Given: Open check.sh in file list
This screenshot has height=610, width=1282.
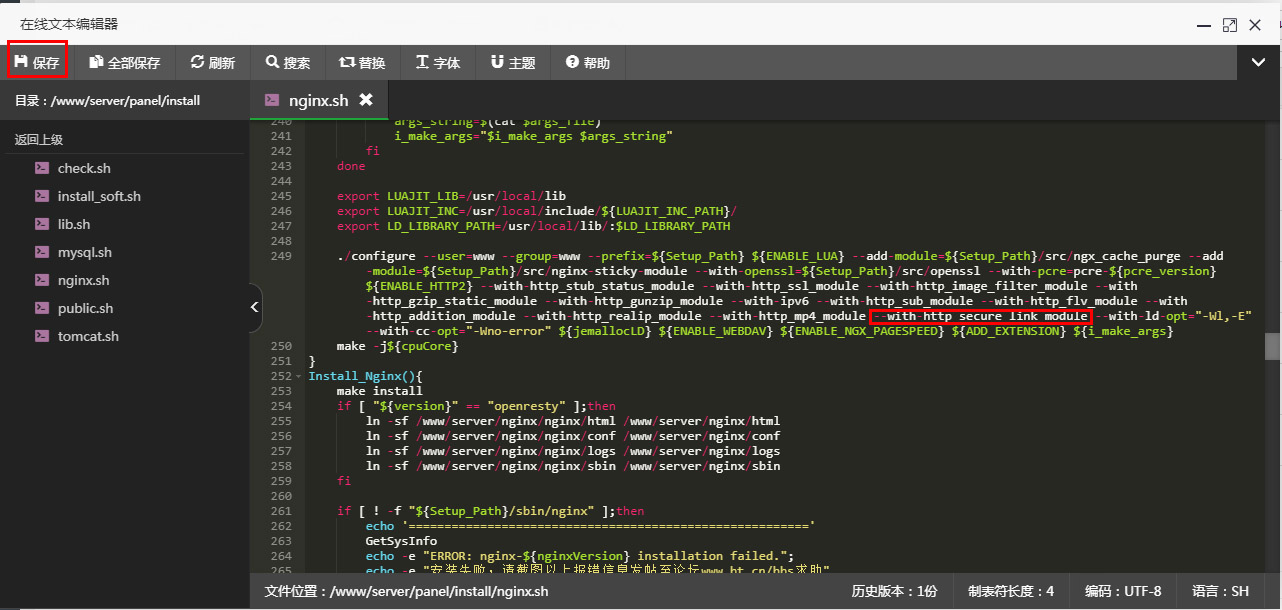Looking at the screenshot, I should (x=84, y=168).
